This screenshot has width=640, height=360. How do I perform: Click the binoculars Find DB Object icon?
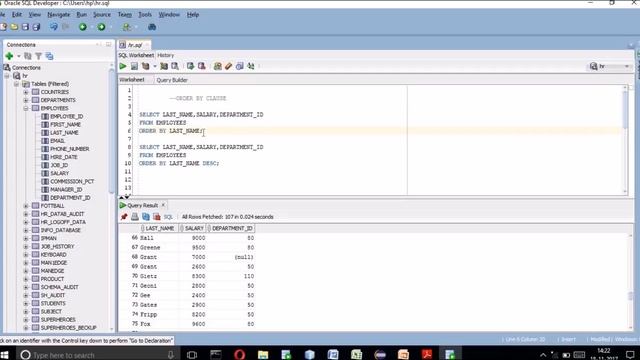152,27
